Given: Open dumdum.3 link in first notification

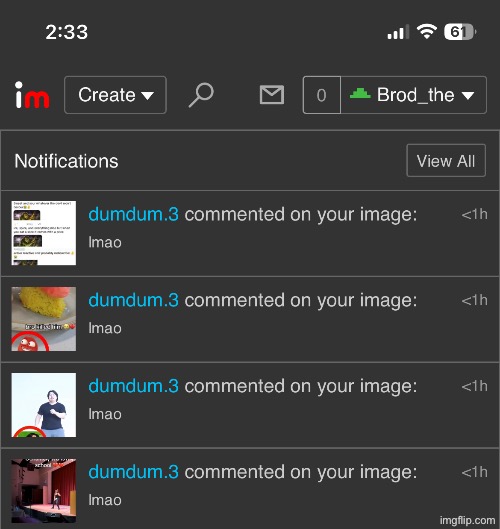Looking at the screenshot, I should click(133, 215).
